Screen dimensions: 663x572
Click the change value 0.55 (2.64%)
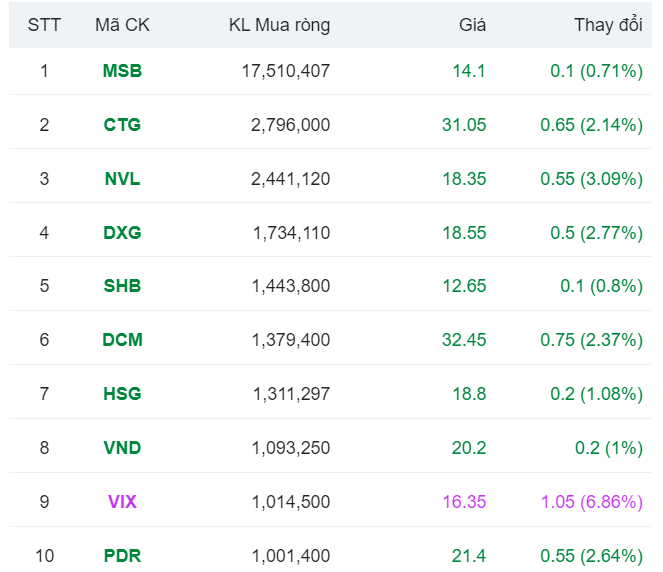(592, 556)
